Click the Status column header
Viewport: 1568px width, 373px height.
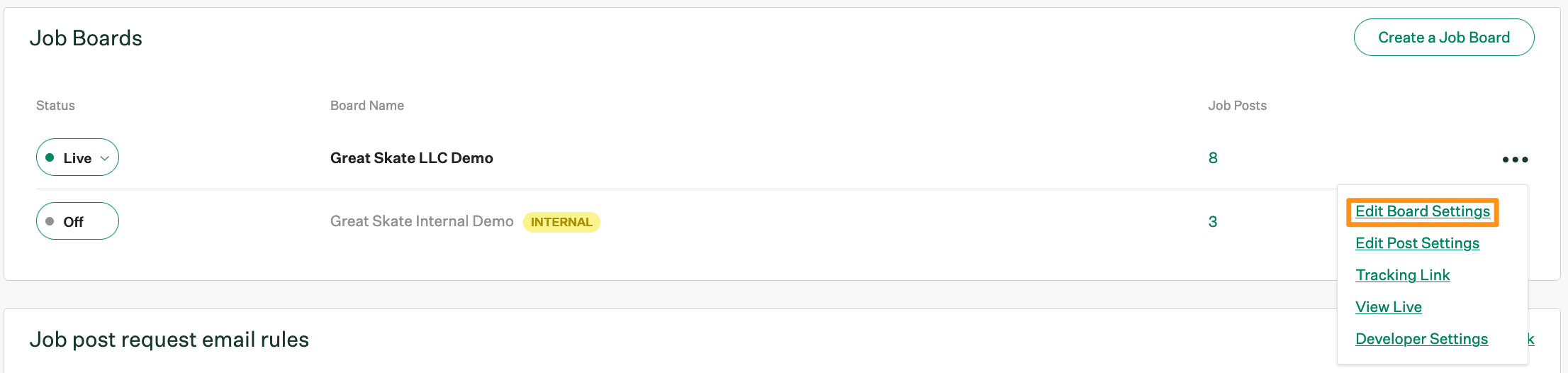55,106
